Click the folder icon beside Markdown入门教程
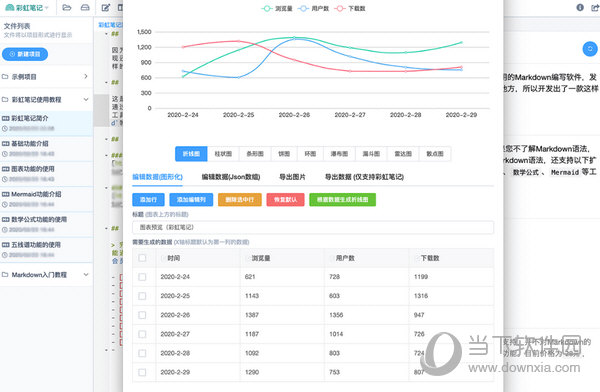The width and height of the screenshot is (600, 392). pyautogui.click(x=5, y=274)
